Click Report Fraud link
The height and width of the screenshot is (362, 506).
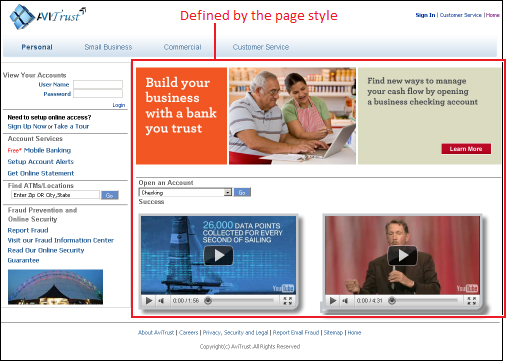tap(28, 230)
